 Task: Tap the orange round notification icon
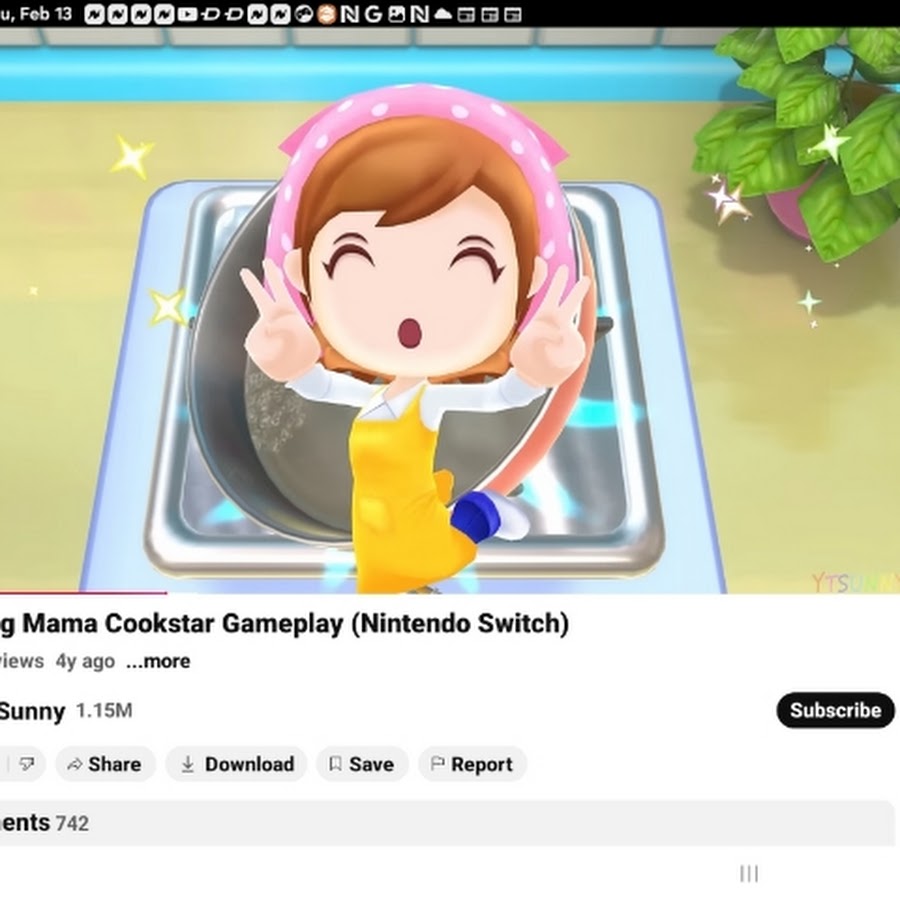326,14
